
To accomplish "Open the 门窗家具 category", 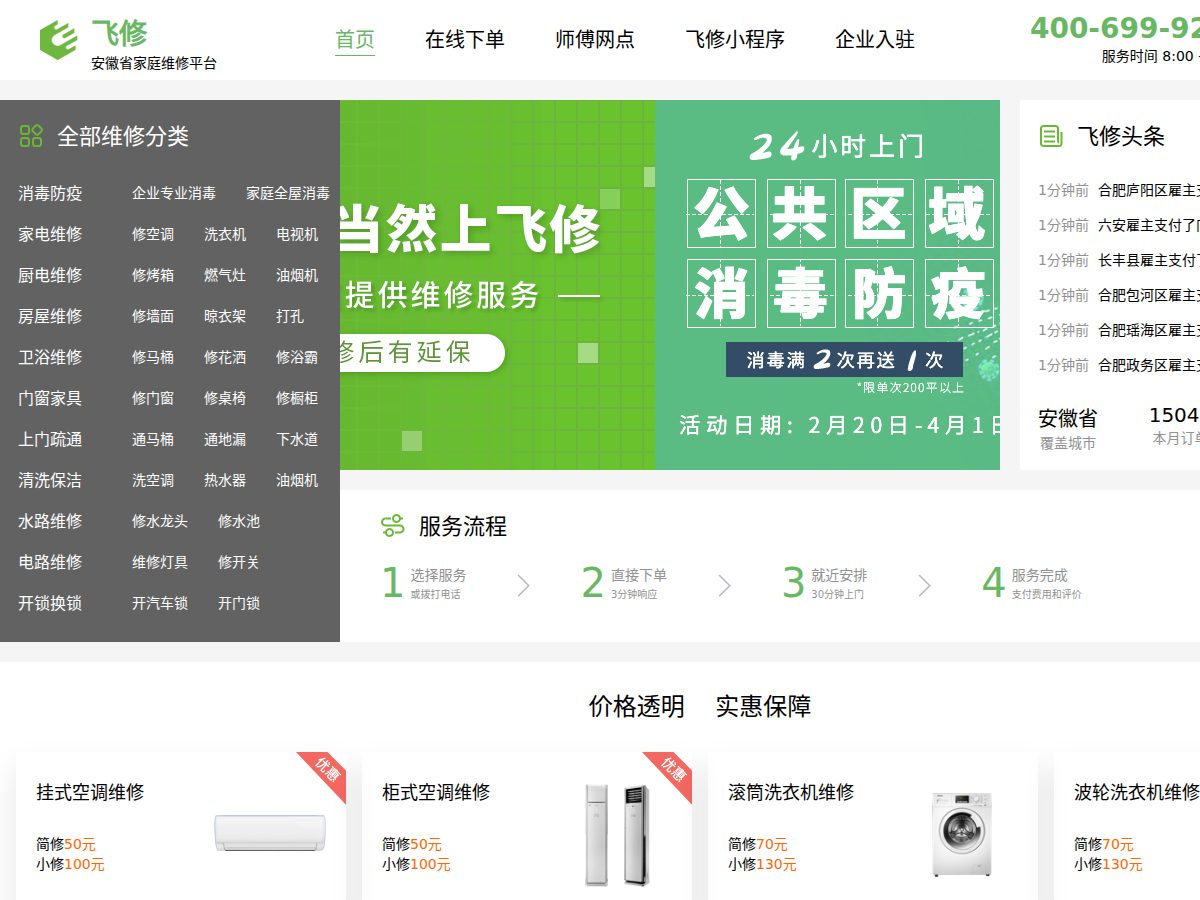I will [x=50, y=398].
